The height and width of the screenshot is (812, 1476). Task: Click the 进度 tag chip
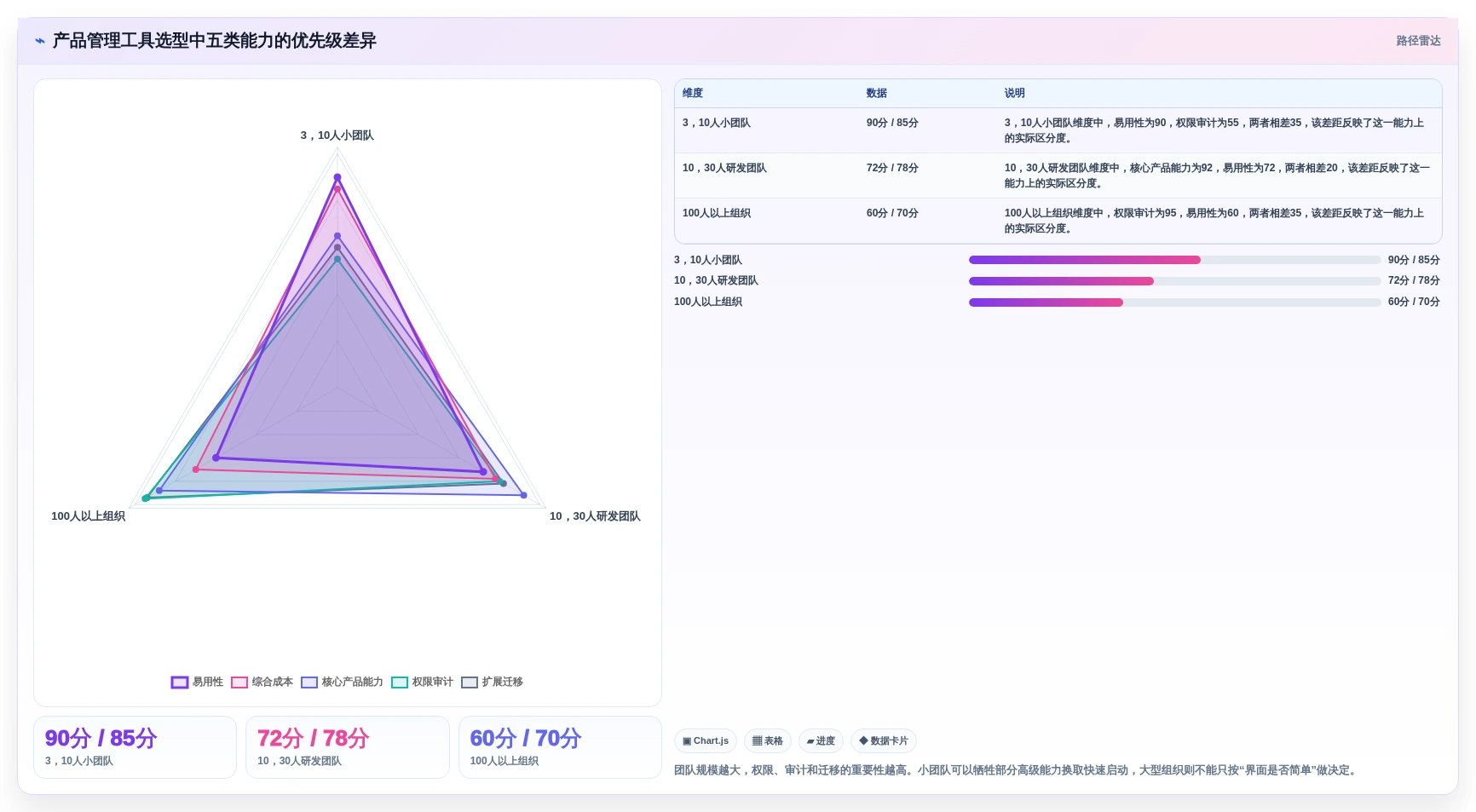coord(821,740)
